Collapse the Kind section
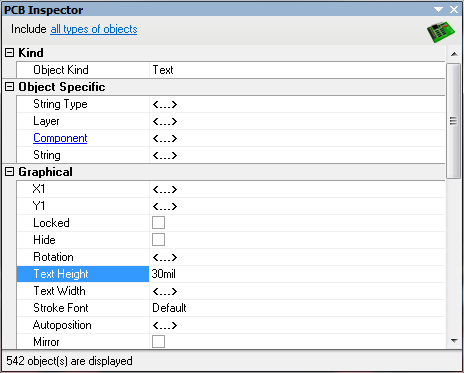This screenshot has width=464, height=373. click(x=10, y=52)
